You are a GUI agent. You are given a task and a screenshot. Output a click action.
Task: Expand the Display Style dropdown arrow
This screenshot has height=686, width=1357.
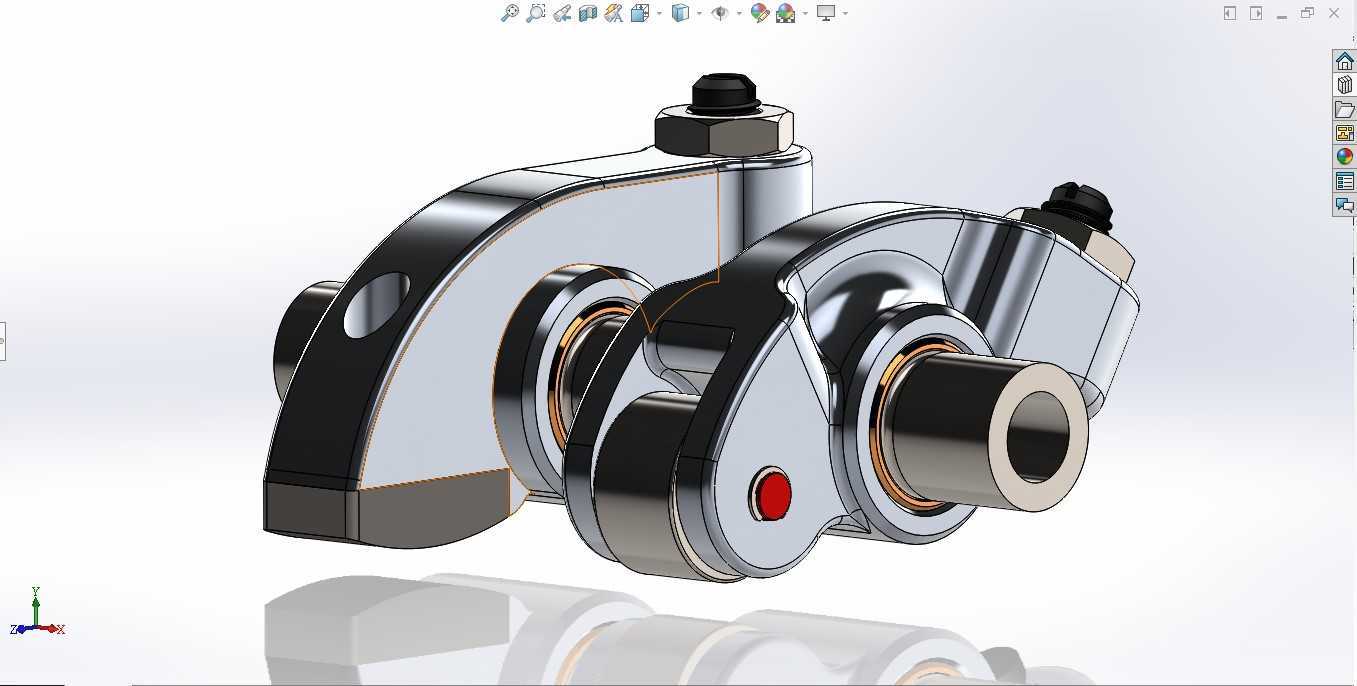(698, 13)
